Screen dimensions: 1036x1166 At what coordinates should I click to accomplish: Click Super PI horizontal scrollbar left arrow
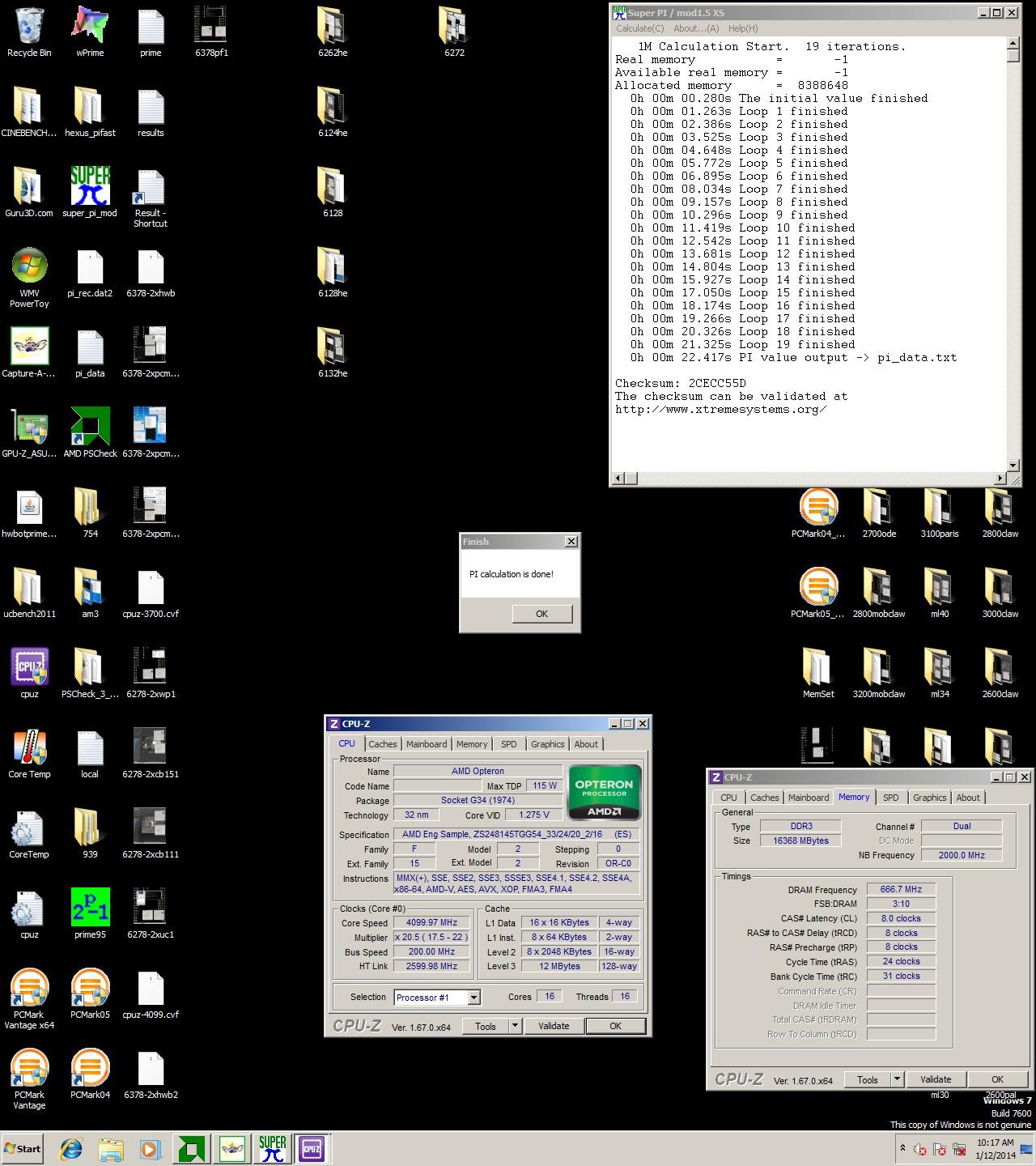(618, 479)
